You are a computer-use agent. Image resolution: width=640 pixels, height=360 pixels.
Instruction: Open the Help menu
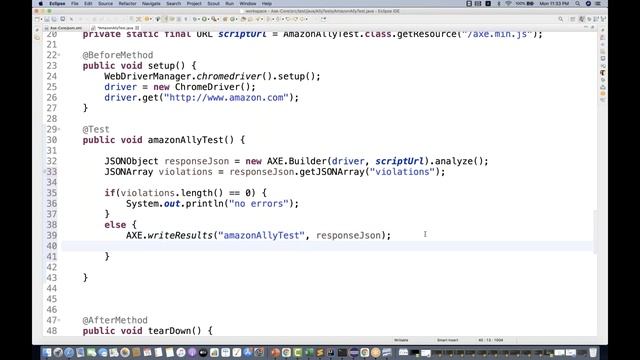pos(267,3)
